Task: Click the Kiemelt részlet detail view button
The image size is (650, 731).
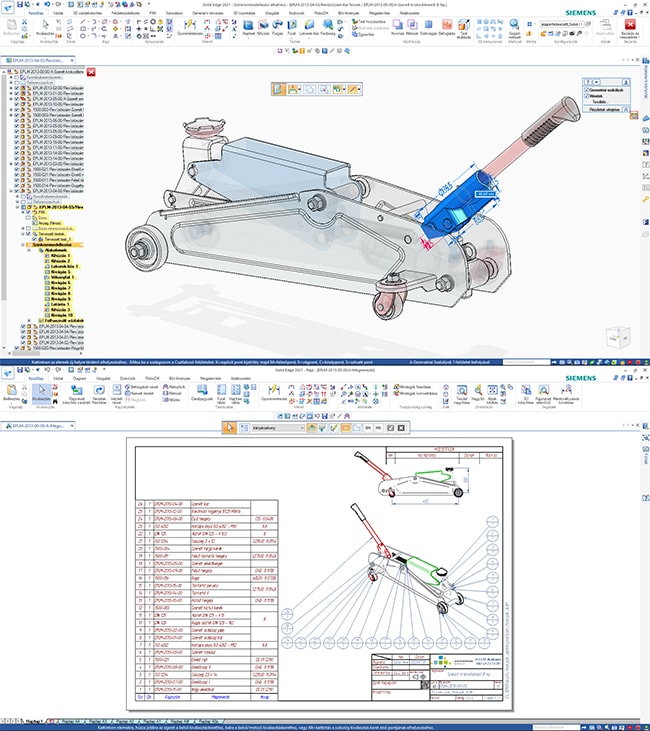Action: (x=139, y=393)
